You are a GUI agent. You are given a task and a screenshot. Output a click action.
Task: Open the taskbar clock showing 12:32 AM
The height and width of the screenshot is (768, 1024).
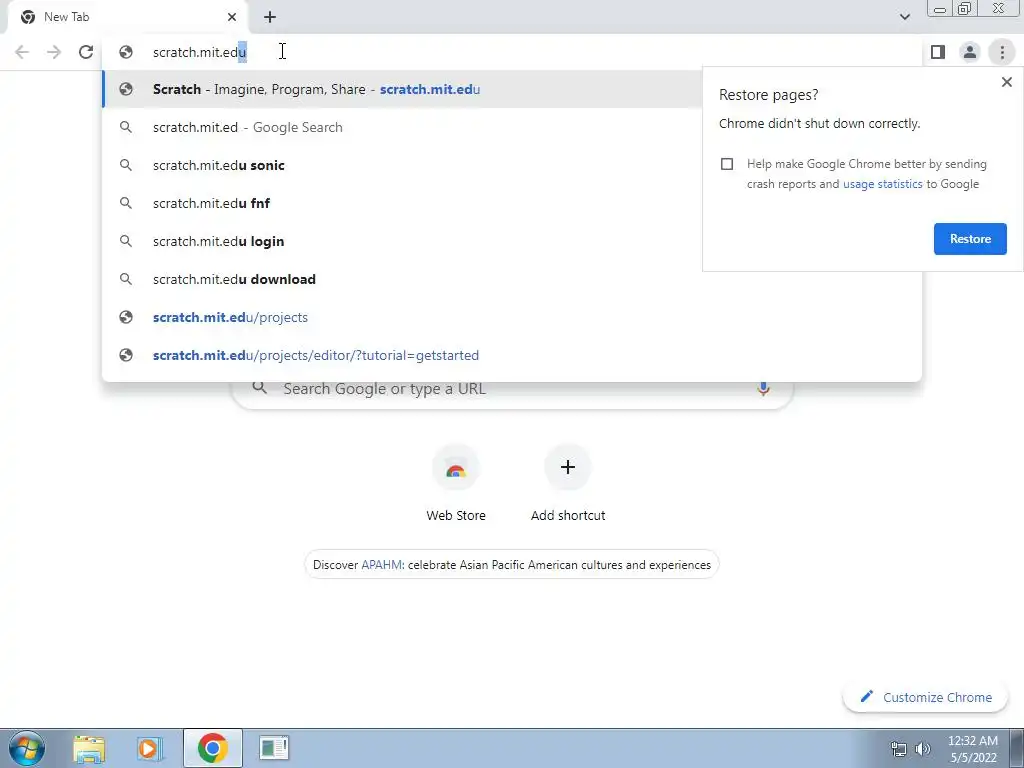[x=972, y=749]
